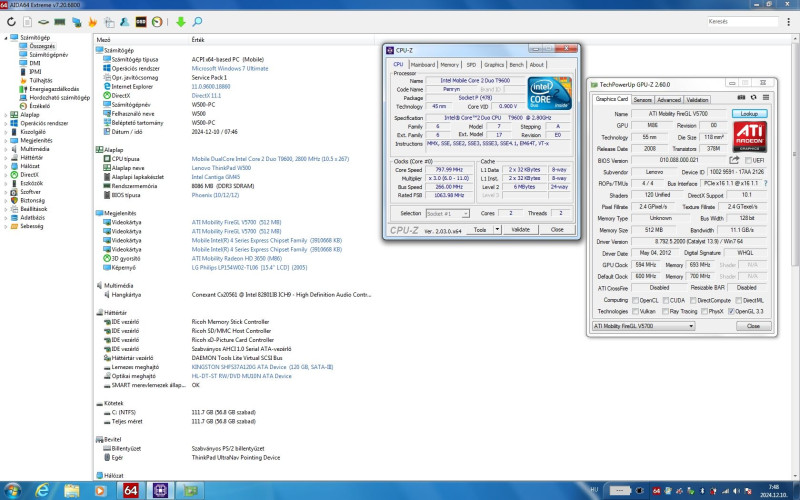Expand the Alaplap tree node

(x=6, y=115)
